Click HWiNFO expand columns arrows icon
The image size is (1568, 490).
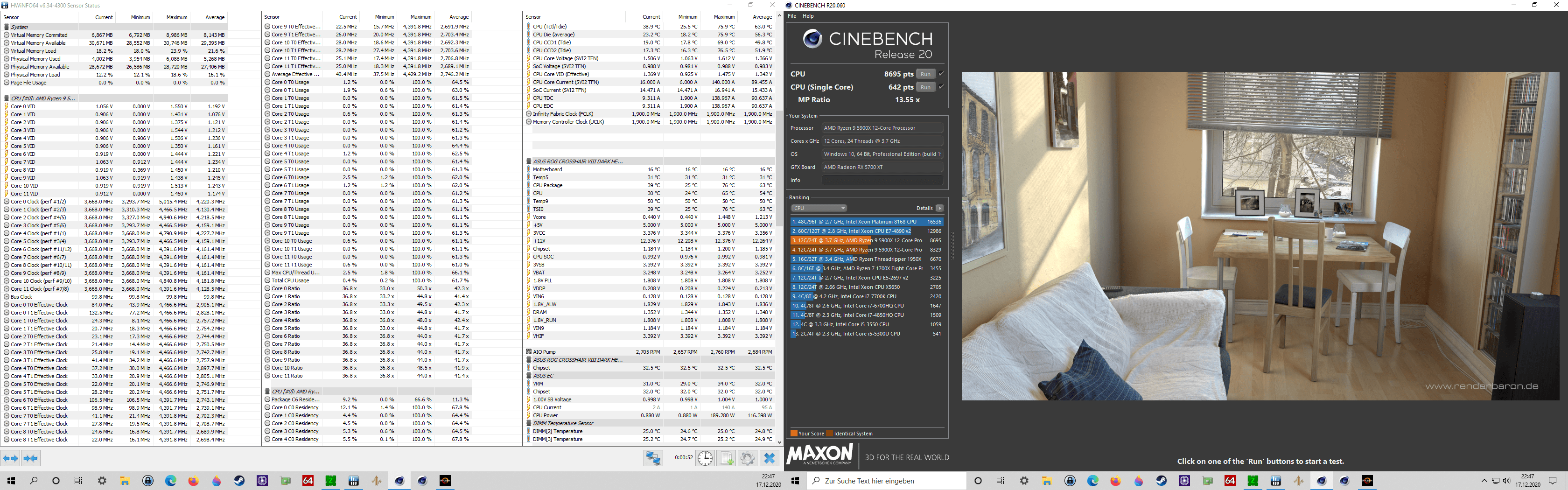[10, 458]
